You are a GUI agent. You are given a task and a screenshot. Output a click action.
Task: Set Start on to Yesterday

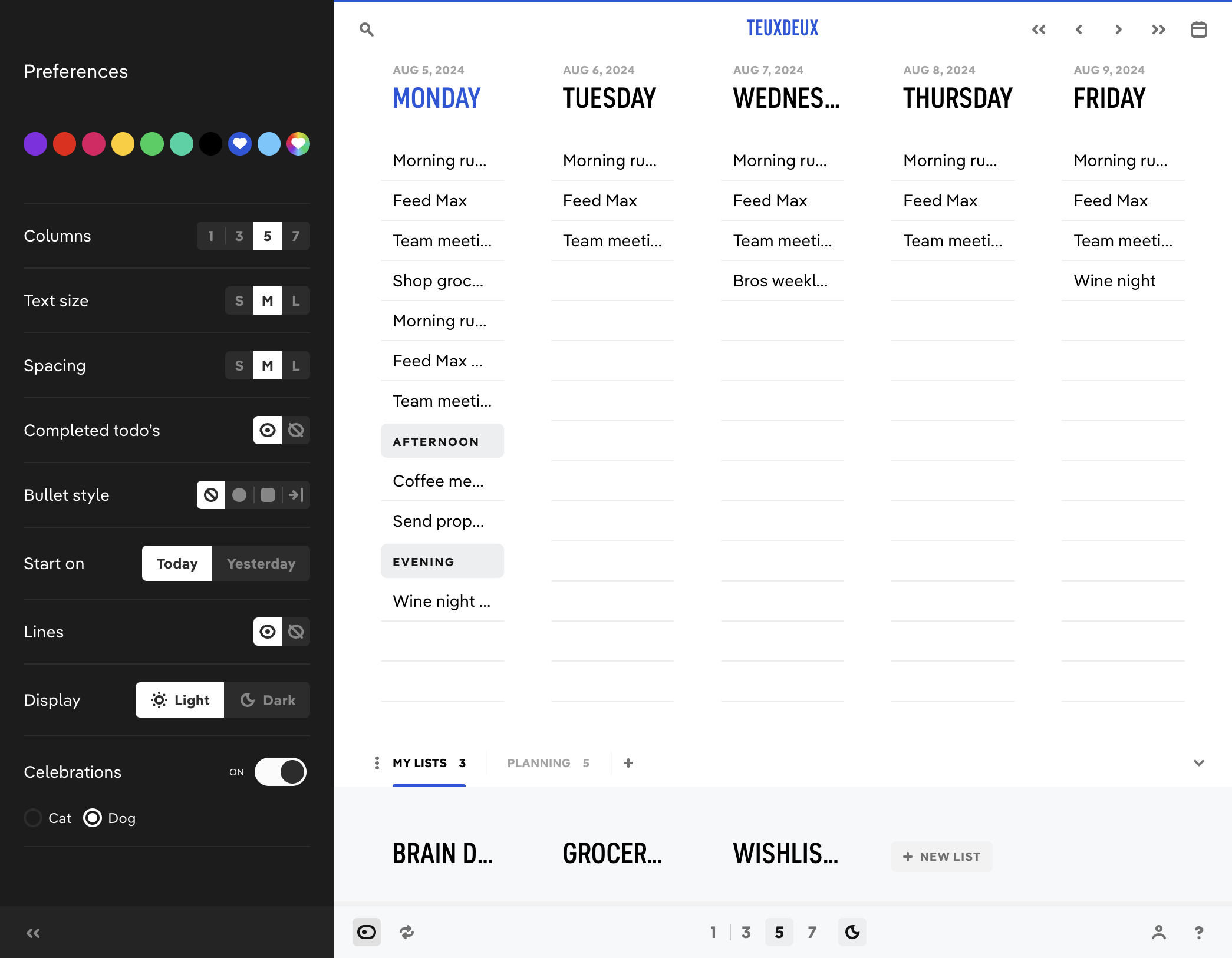click(261, 563)
